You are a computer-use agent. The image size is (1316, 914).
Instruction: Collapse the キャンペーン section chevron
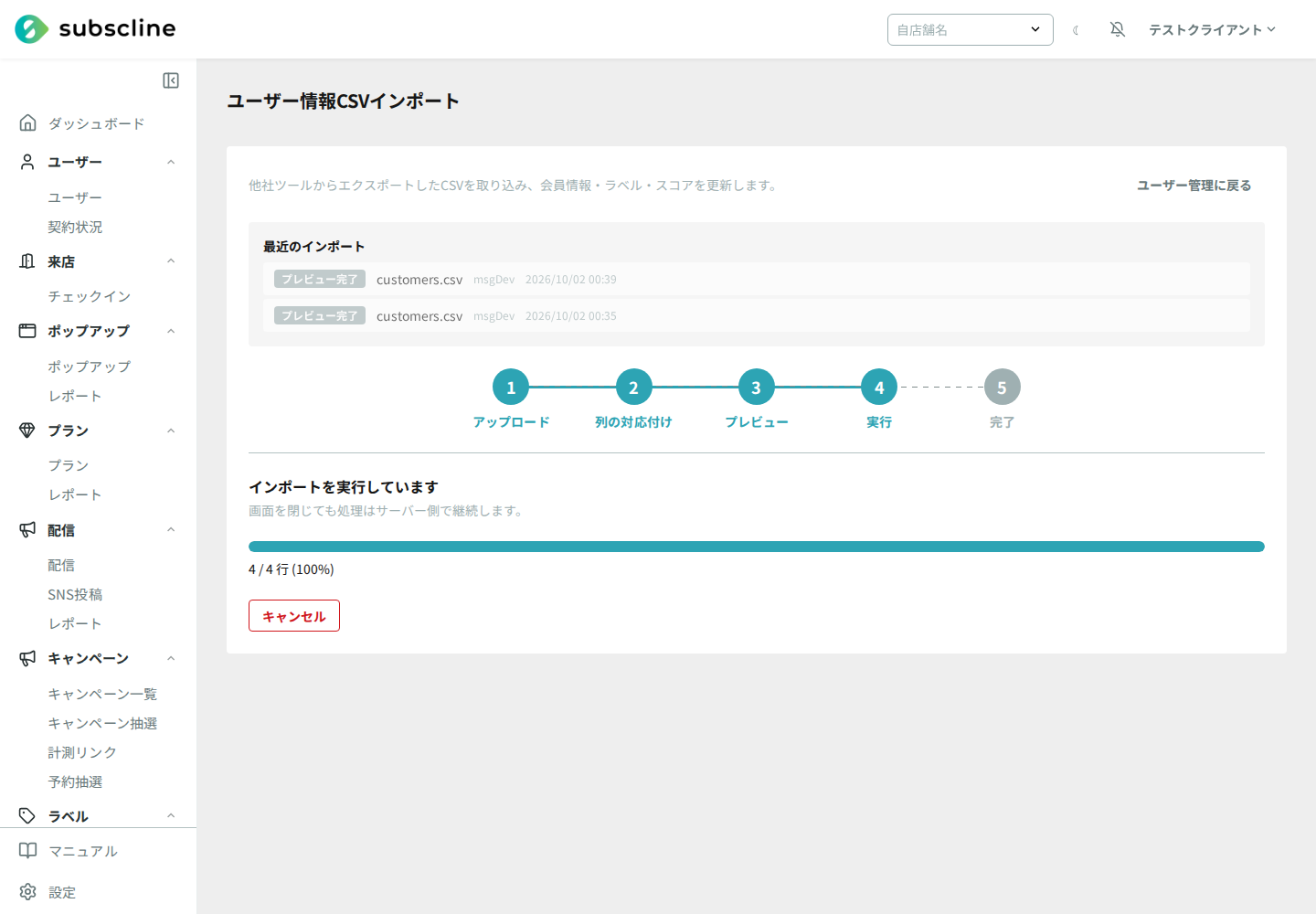(x=171, y=658)
